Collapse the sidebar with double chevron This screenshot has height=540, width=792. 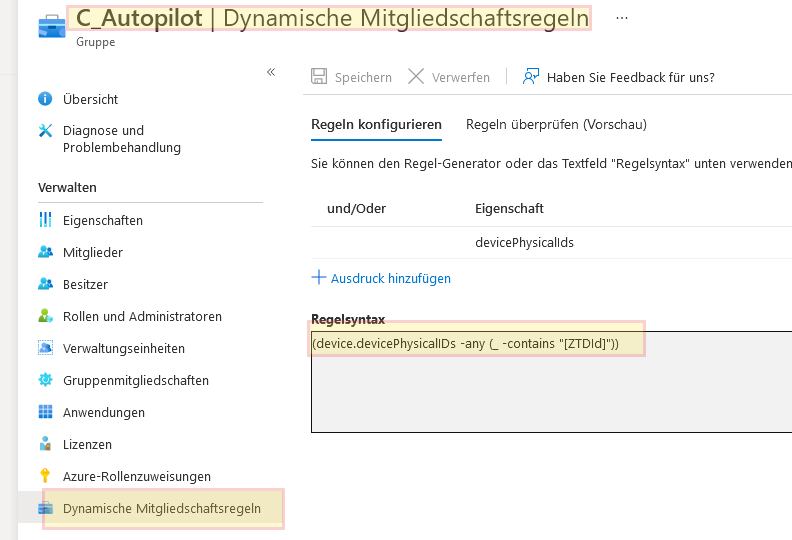271,72
